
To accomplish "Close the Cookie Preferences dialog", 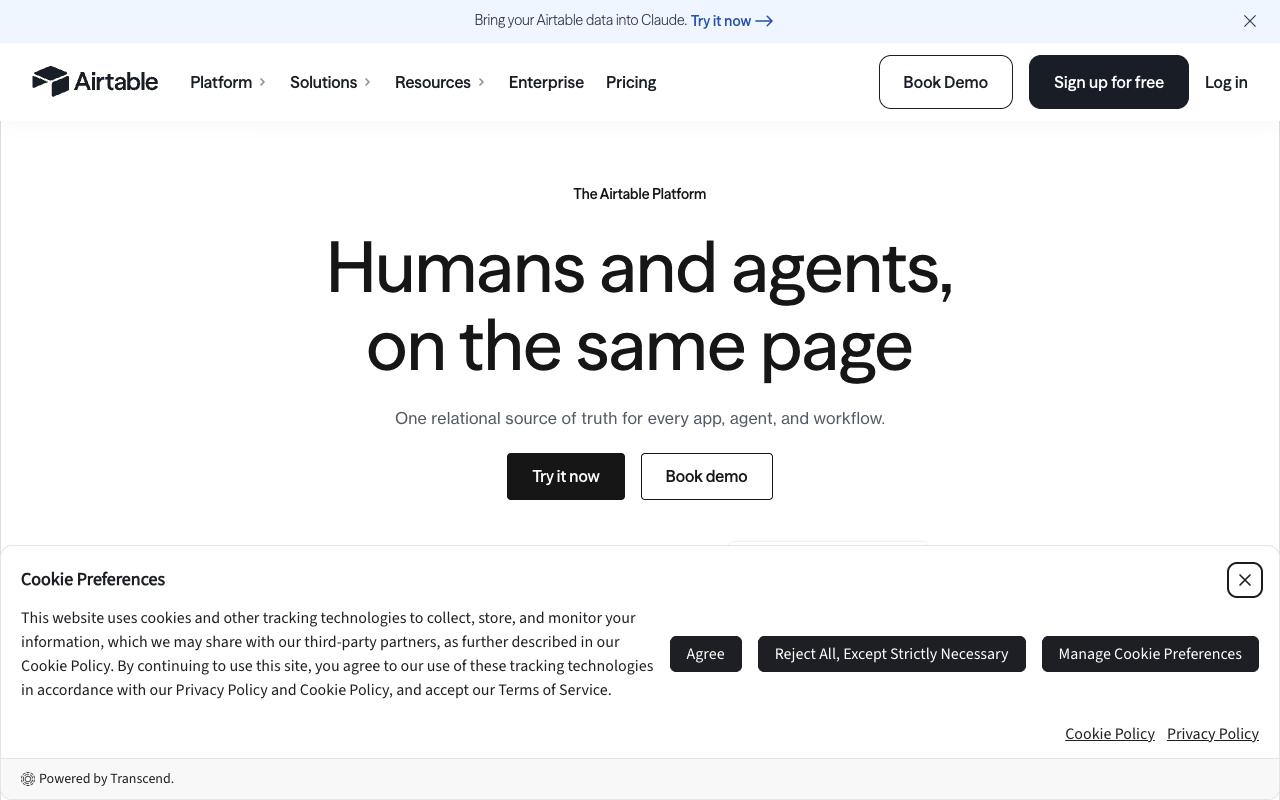I will (x=1245, y=580).
